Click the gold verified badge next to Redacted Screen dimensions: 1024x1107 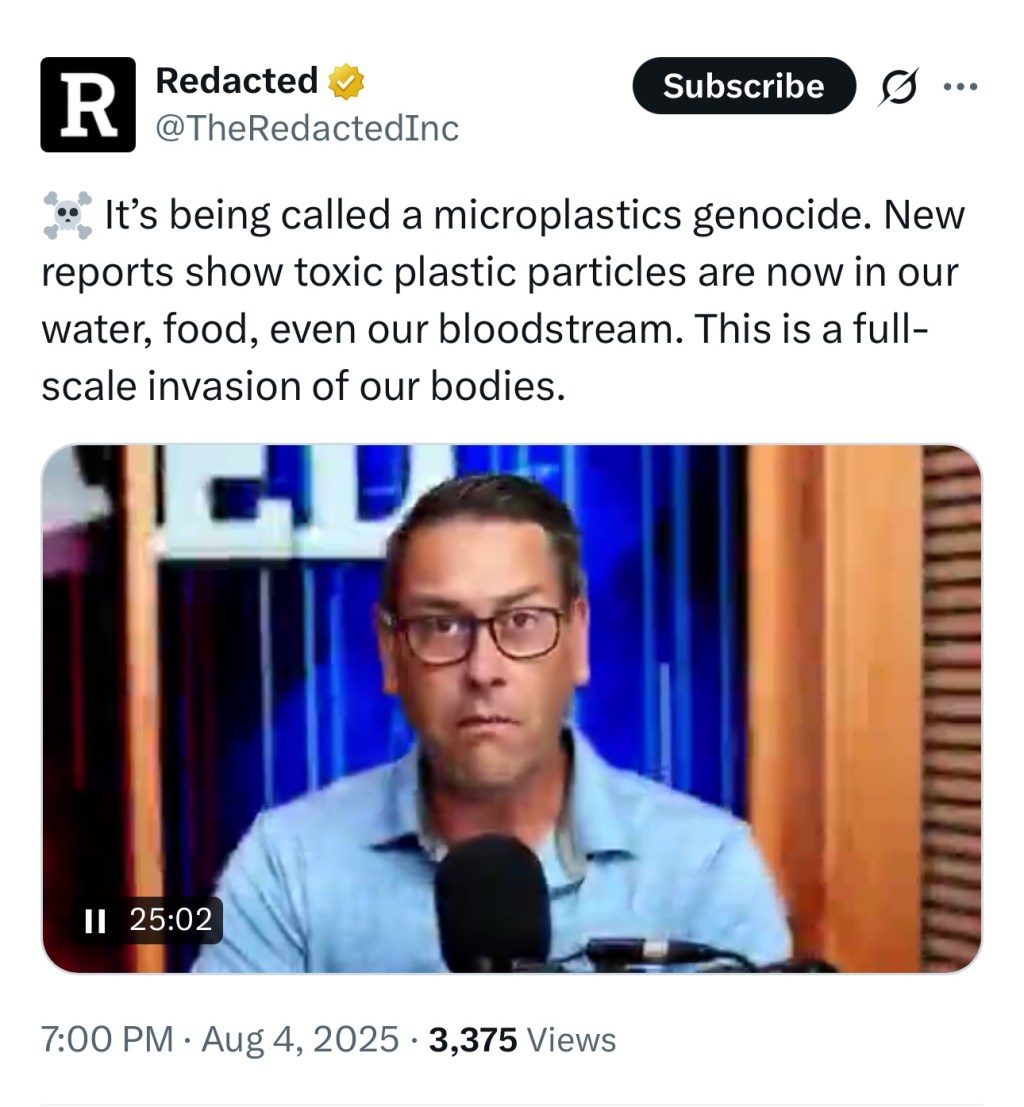344,81
